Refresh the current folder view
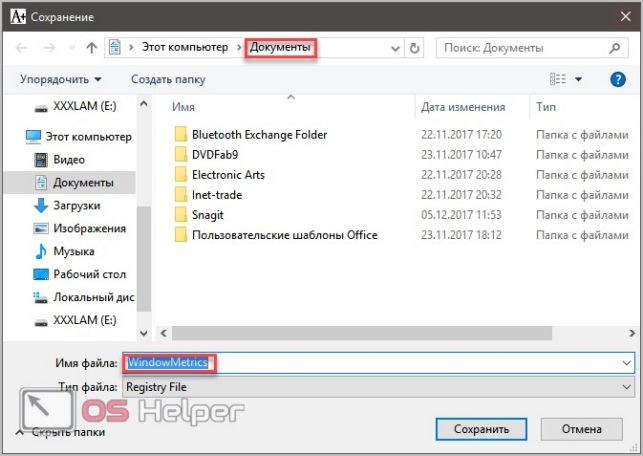Screen dimensions: 643x456 [x=415, y=48]
